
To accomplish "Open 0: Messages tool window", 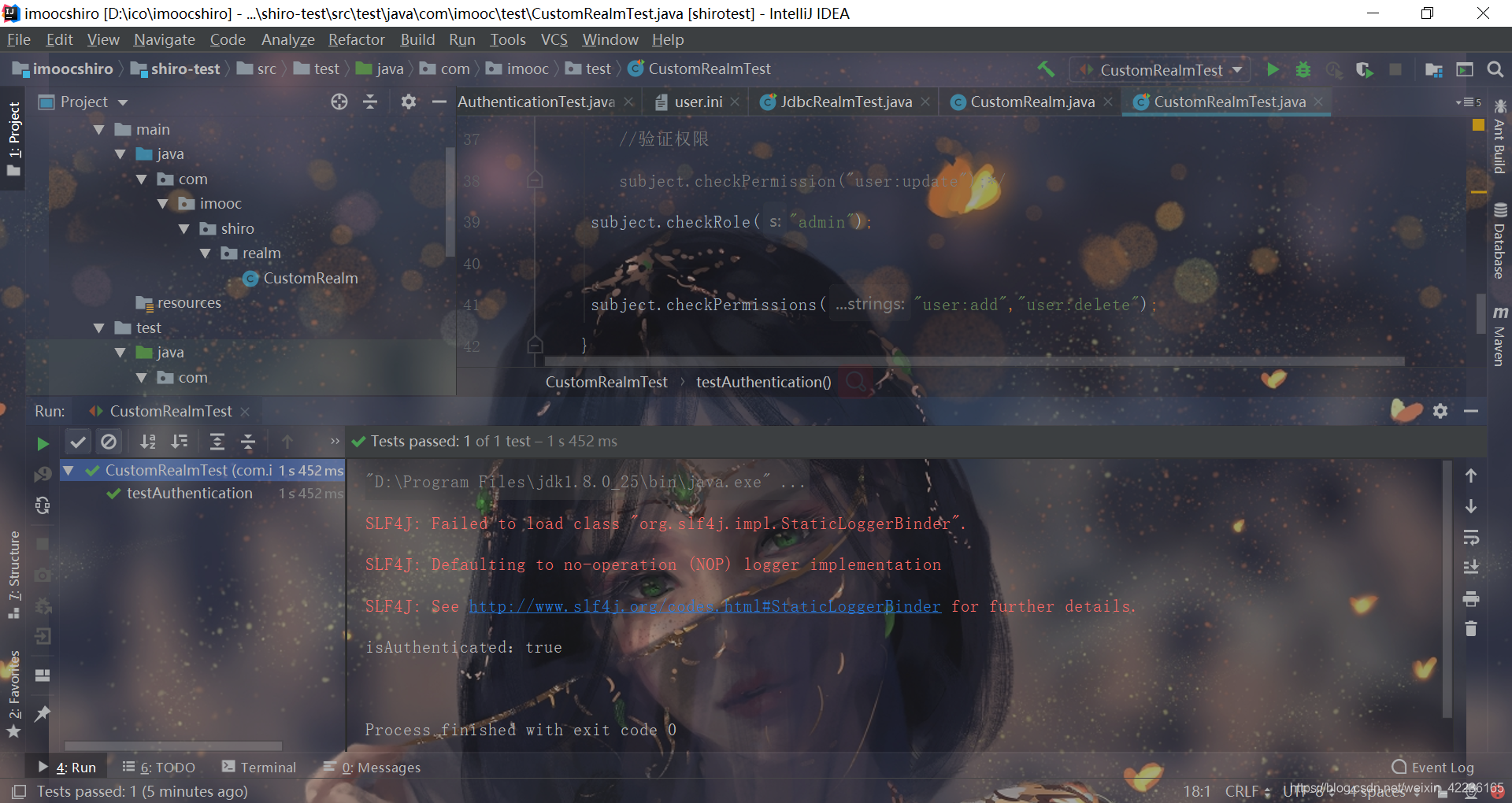I will point(372,767).
